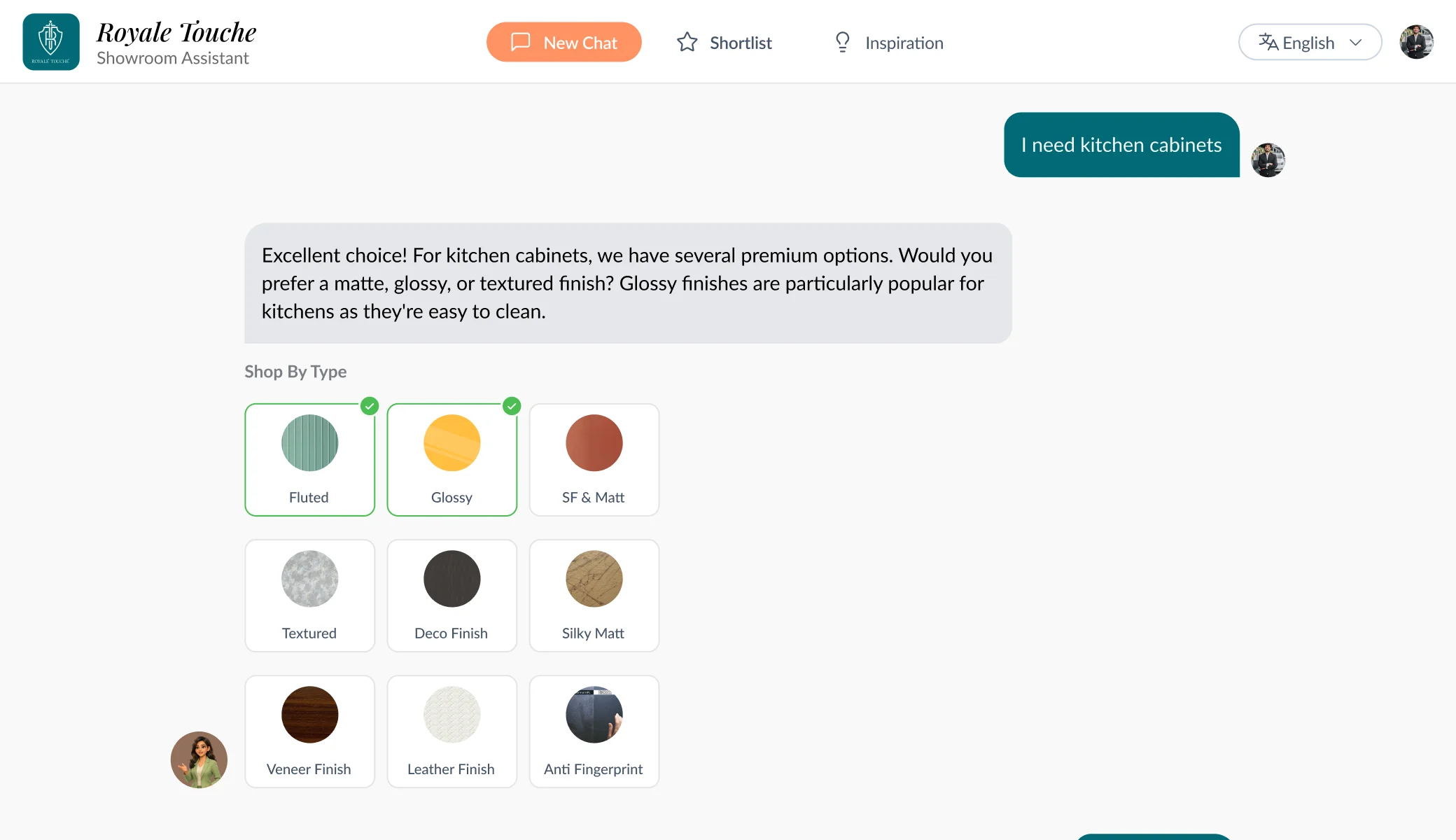Click the Royale Touche logo icon
The height and width of the screenshot is (840, 1456).
(x=51, y=42)
